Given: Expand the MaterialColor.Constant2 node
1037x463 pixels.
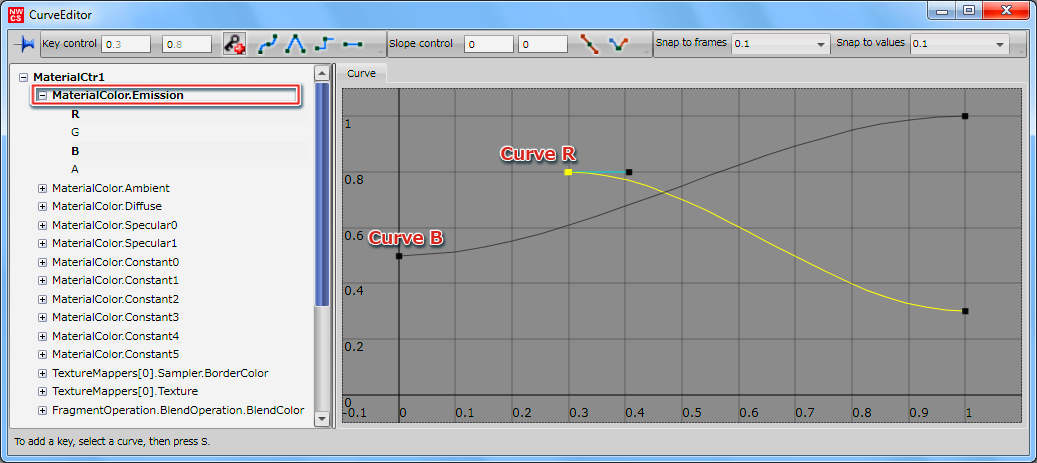Looking at the screenshot, I should click(43, 299).
